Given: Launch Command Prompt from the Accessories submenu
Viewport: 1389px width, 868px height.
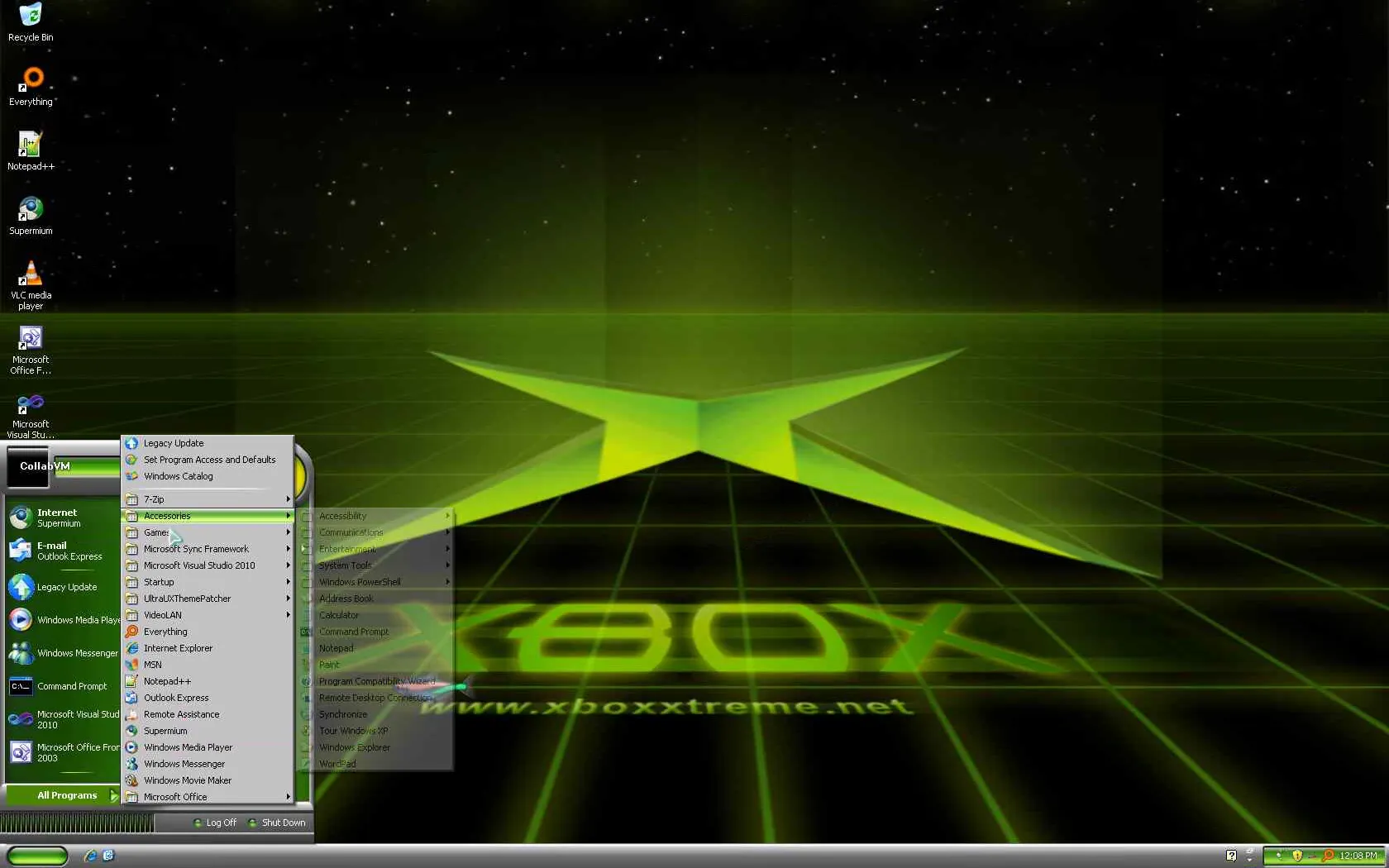Looking at the screenshot, I should coord(375,632).
